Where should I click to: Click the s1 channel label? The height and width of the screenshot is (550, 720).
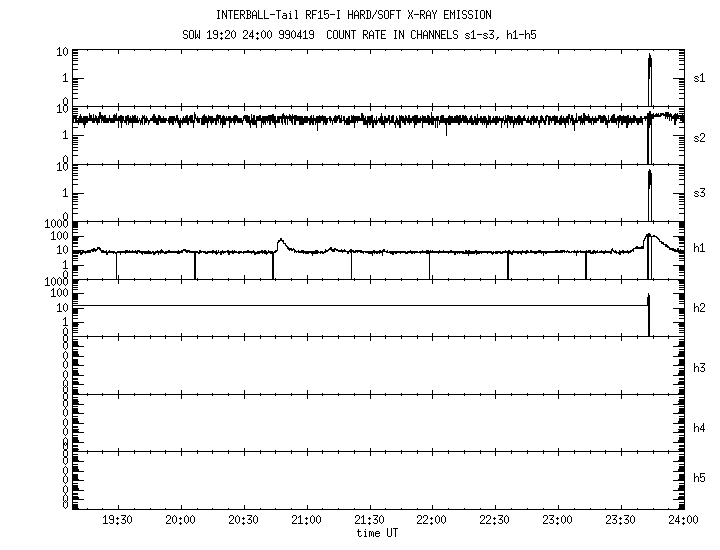coord(700,78)
